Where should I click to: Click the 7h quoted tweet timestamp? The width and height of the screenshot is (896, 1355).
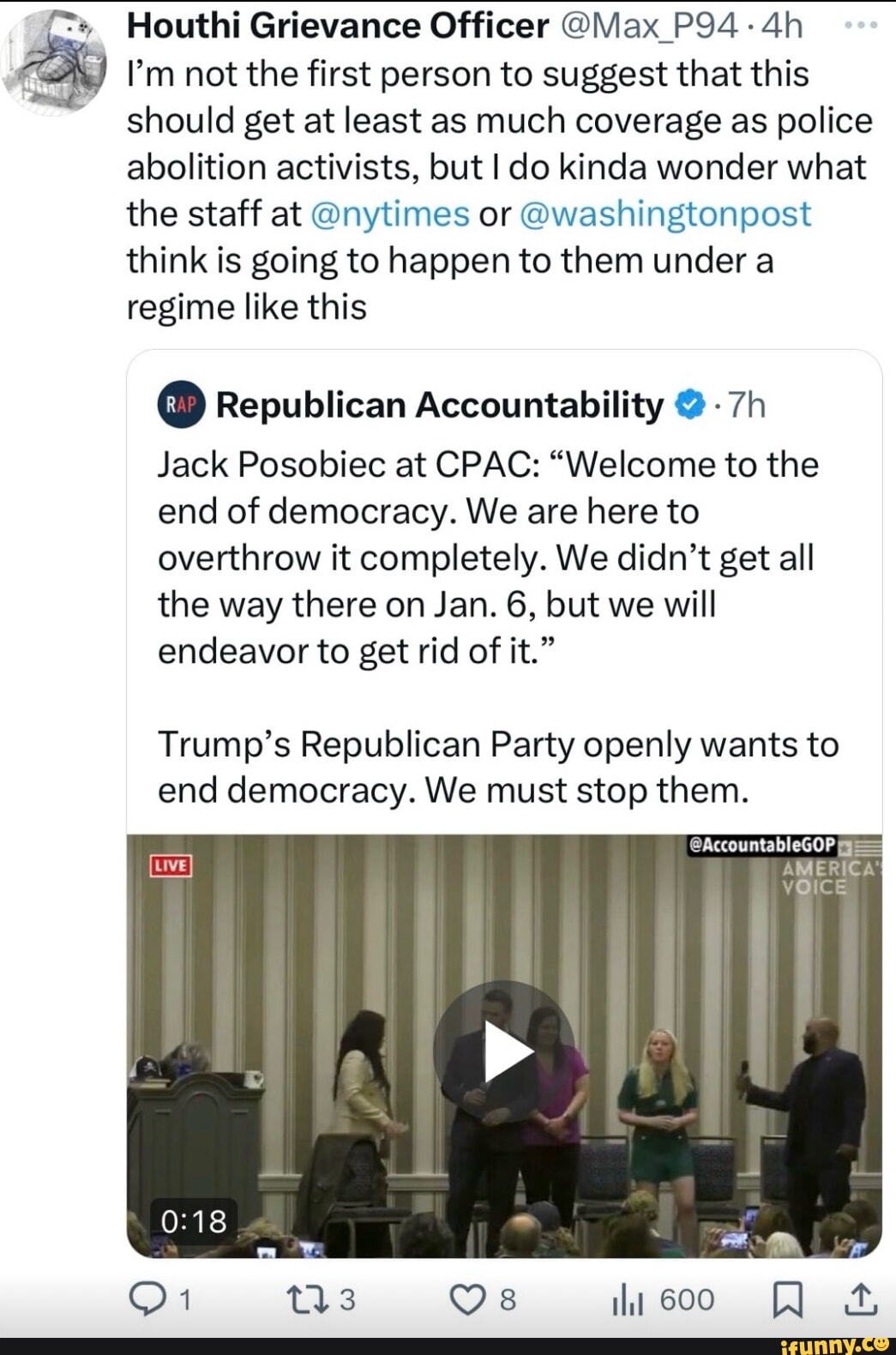tap(746, 405)
